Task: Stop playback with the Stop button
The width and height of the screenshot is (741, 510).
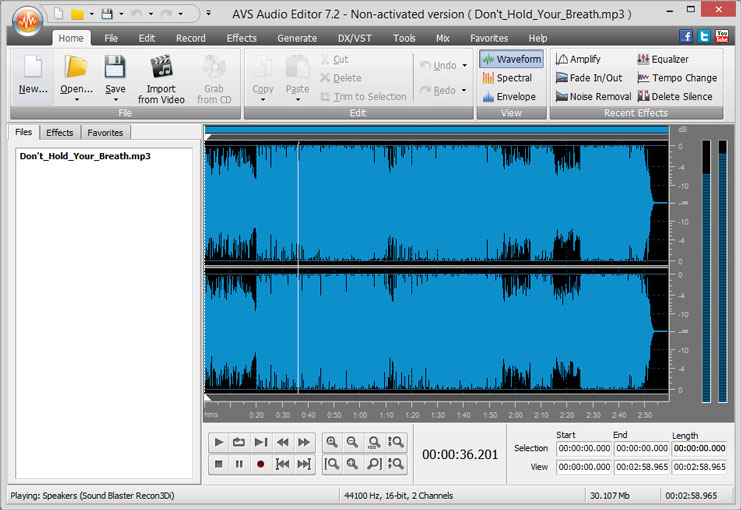Action: (x=218, y=464)
